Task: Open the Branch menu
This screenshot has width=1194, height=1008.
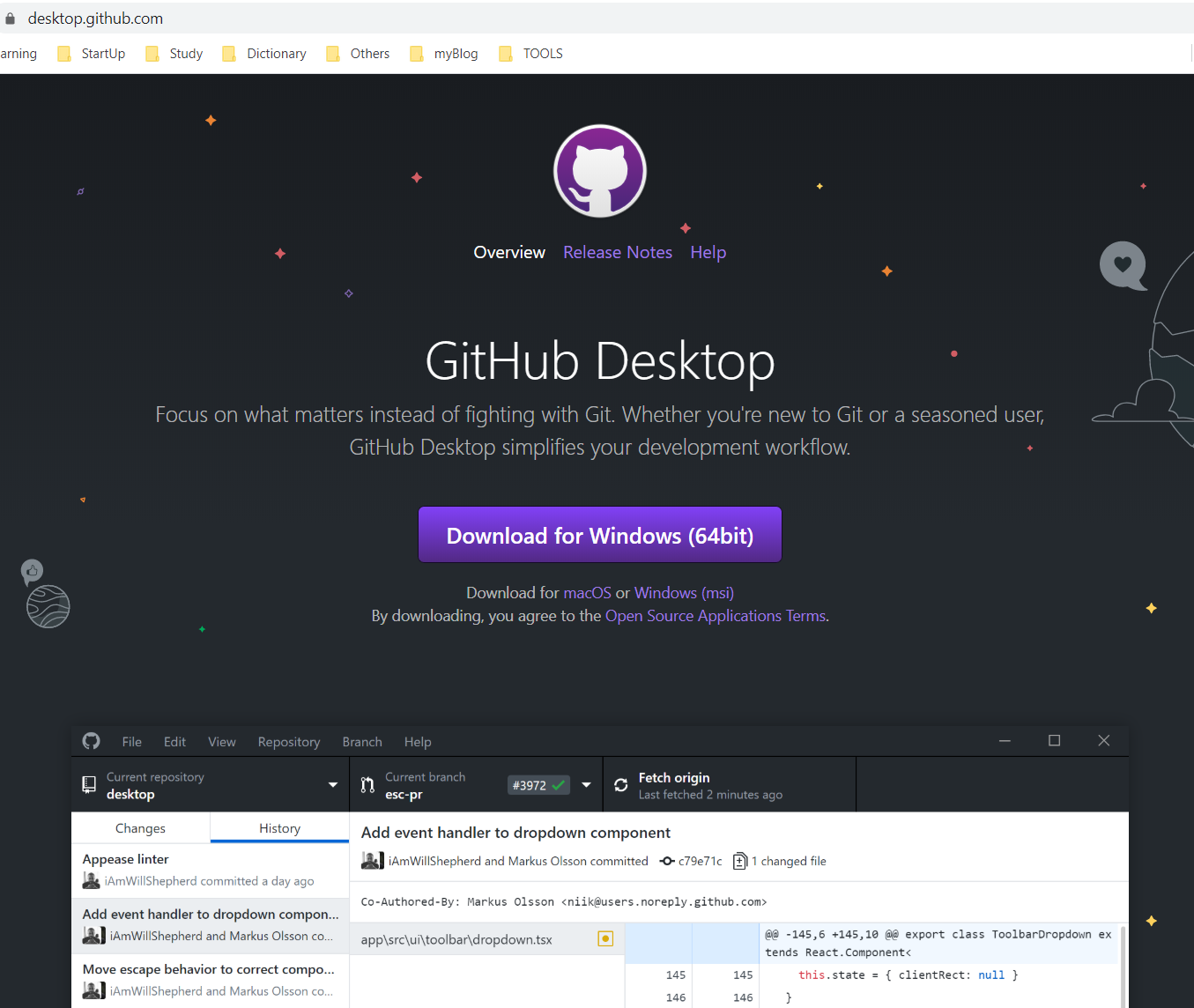Action: coord(362,742)
